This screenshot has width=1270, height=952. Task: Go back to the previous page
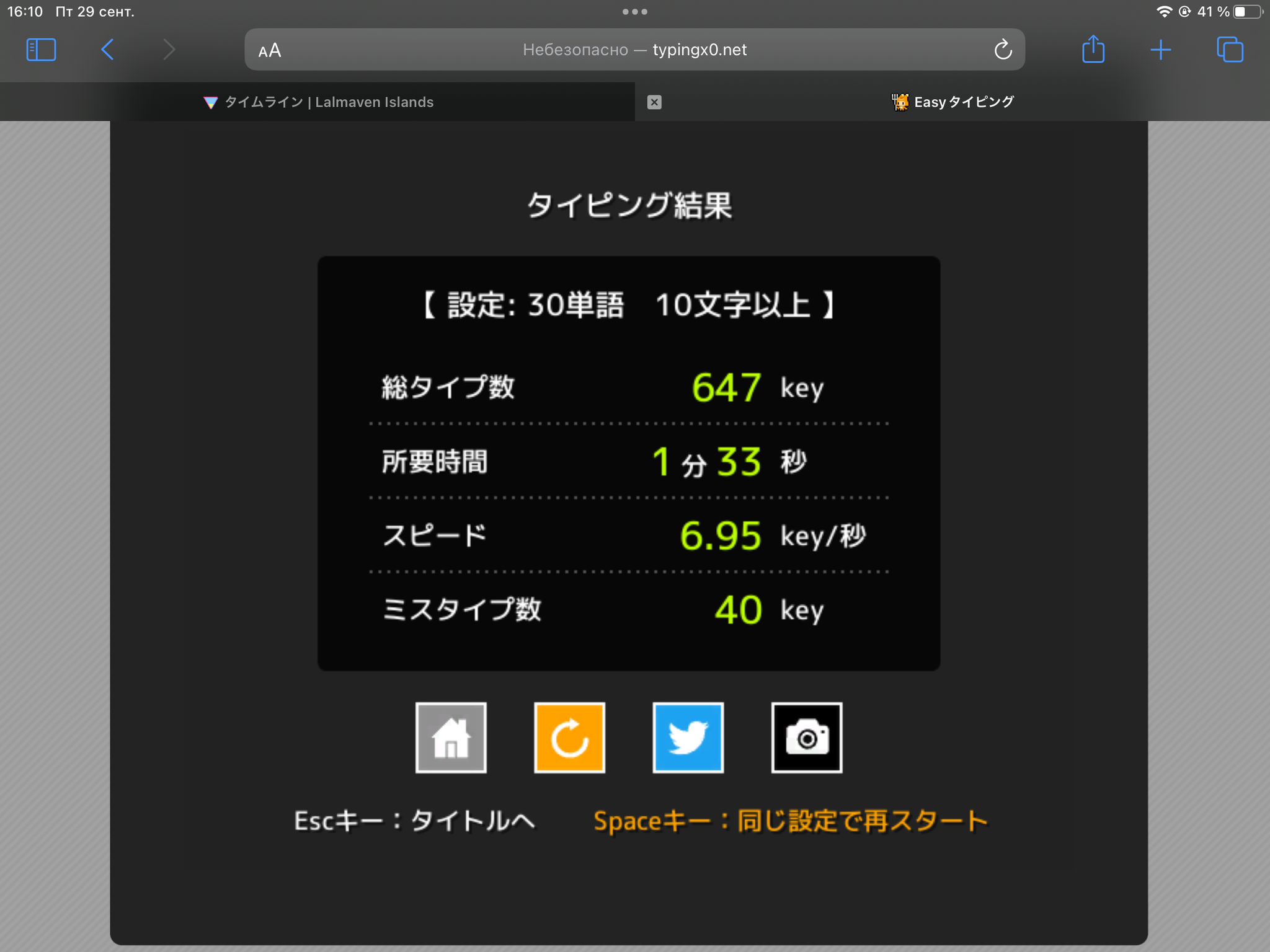(107, 50)
